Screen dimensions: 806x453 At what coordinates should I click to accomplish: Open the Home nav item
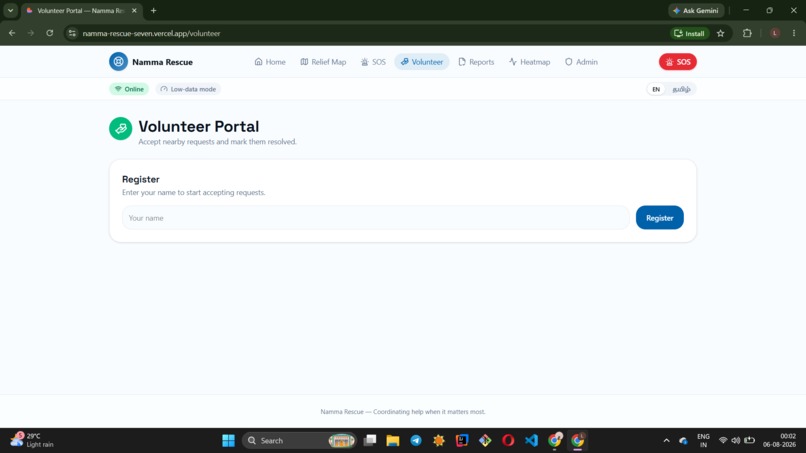pos(270,62)
